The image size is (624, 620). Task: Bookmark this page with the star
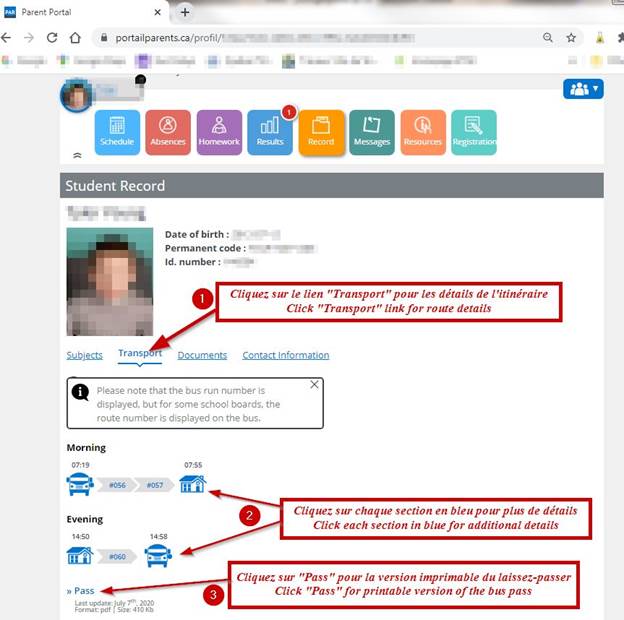coord(571,37)
